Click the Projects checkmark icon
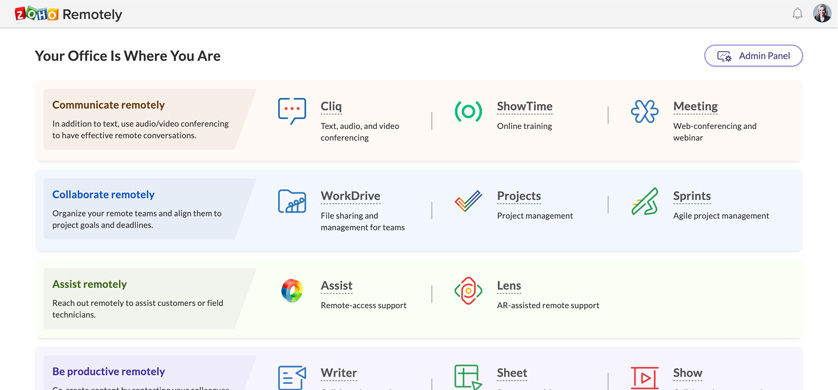838x390 pixels. 468,201
